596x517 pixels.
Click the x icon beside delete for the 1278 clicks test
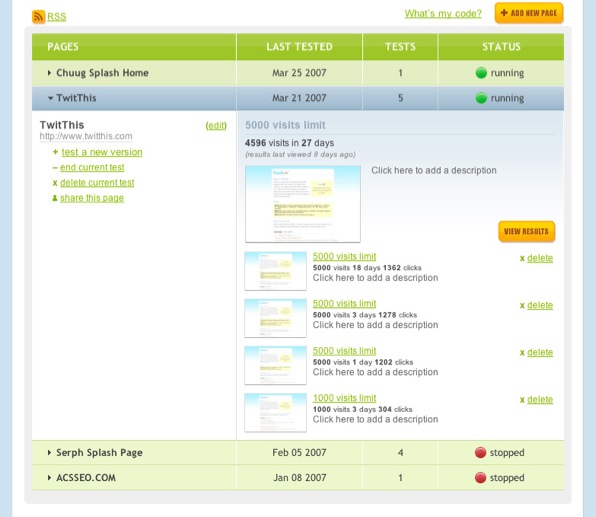coord(522,306)
